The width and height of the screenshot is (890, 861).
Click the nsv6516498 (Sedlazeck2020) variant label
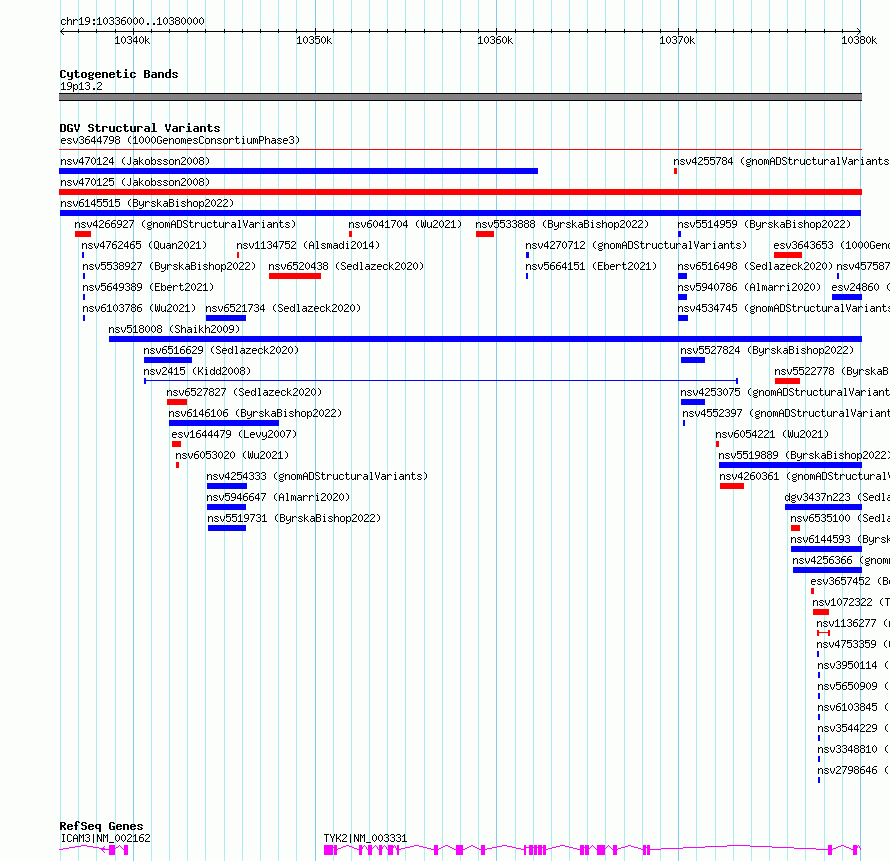(x=755, y=266)
